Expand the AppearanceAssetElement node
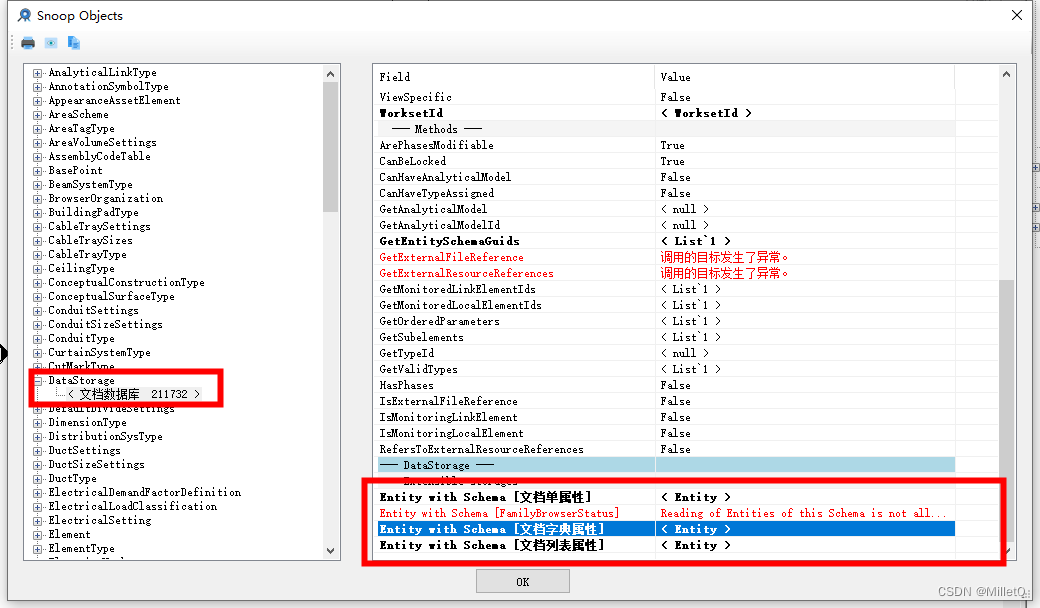Screen dimensions: 1040x608 (x=38, y=101)
